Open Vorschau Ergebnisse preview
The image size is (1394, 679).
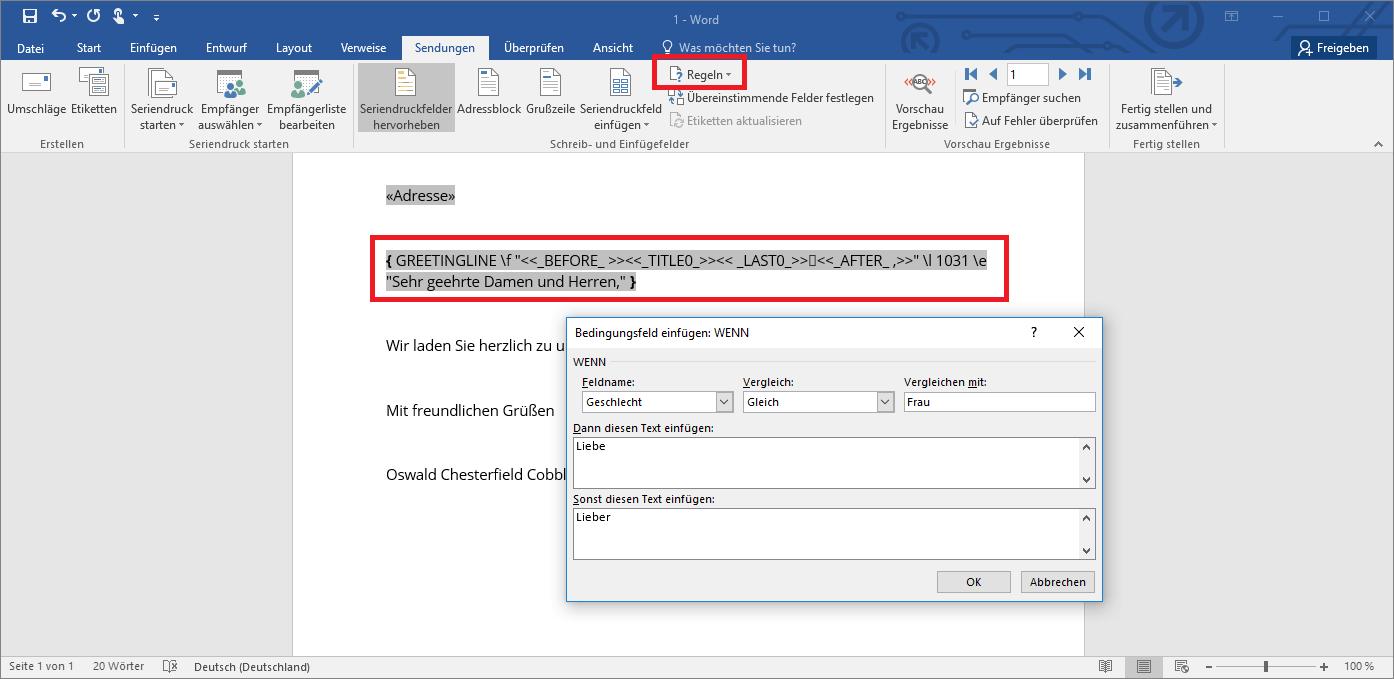[x=920, y=100]
